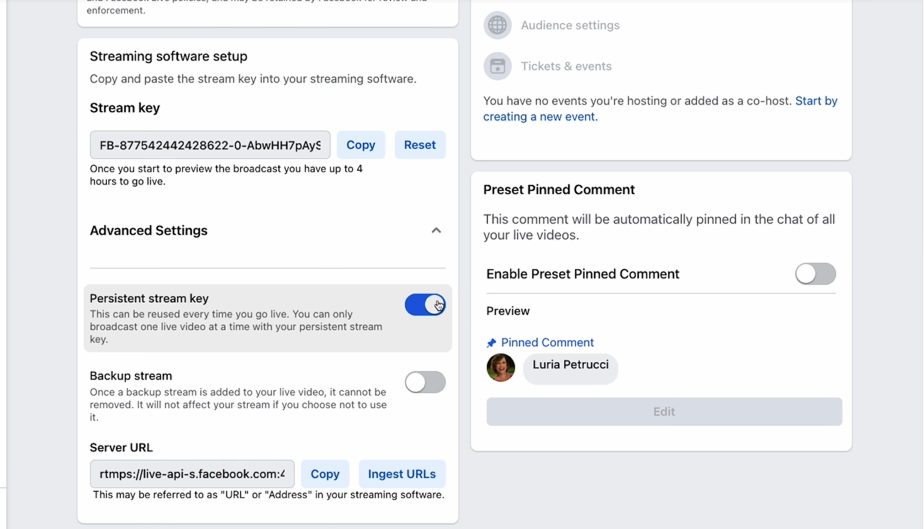Click the pushpin icon beside Pinned Comment
The height and width of the screenshot is (529, 924).
tap(491, 343)
